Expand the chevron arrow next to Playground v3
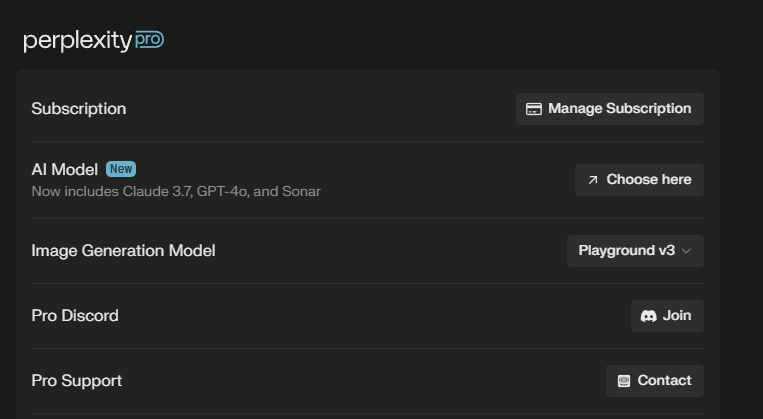The width and height of the screenshot is (763, 419). [686, 251]
